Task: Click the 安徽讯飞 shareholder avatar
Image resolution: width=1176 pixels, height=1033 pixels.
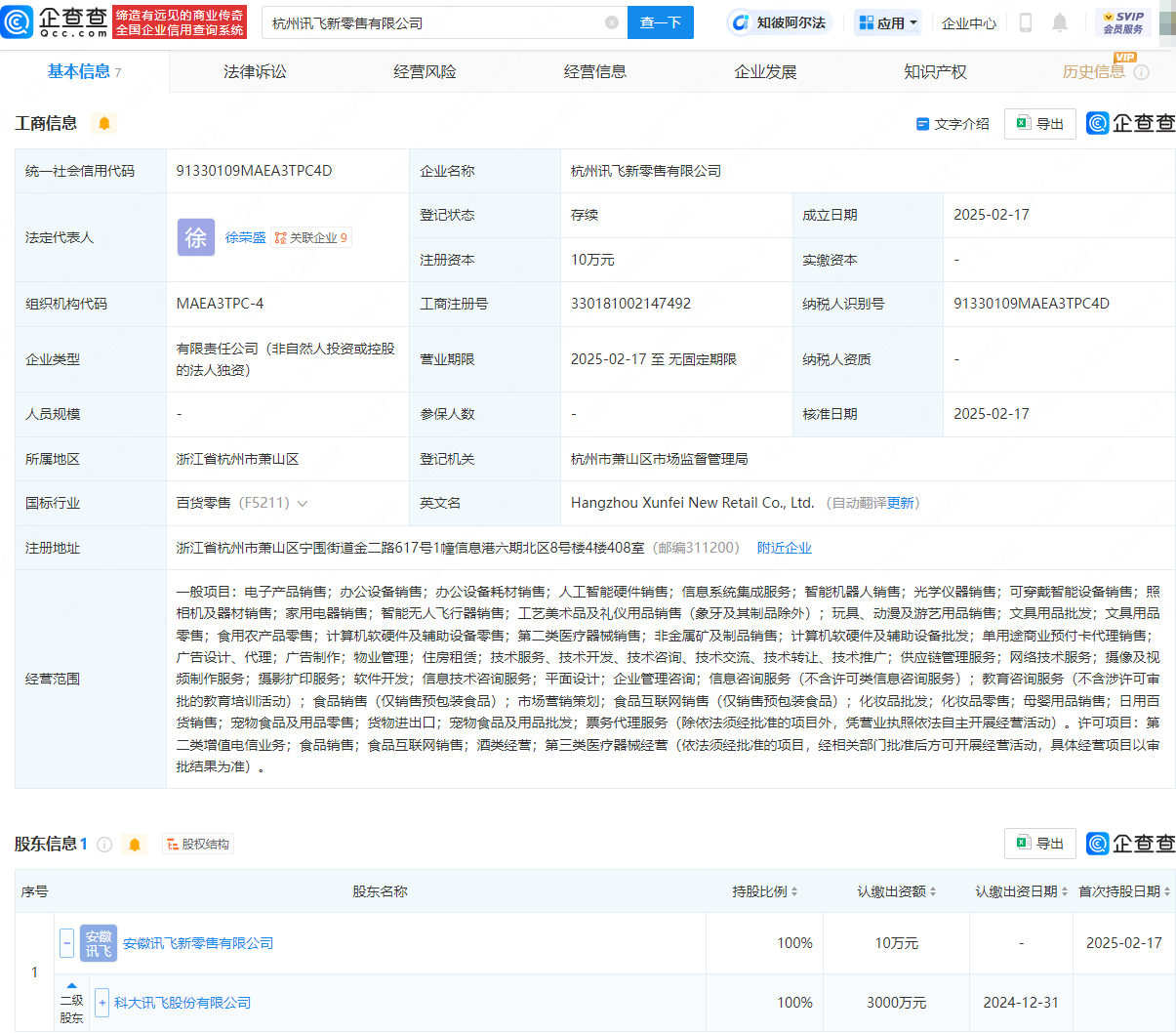Action: tap(99, 943)
